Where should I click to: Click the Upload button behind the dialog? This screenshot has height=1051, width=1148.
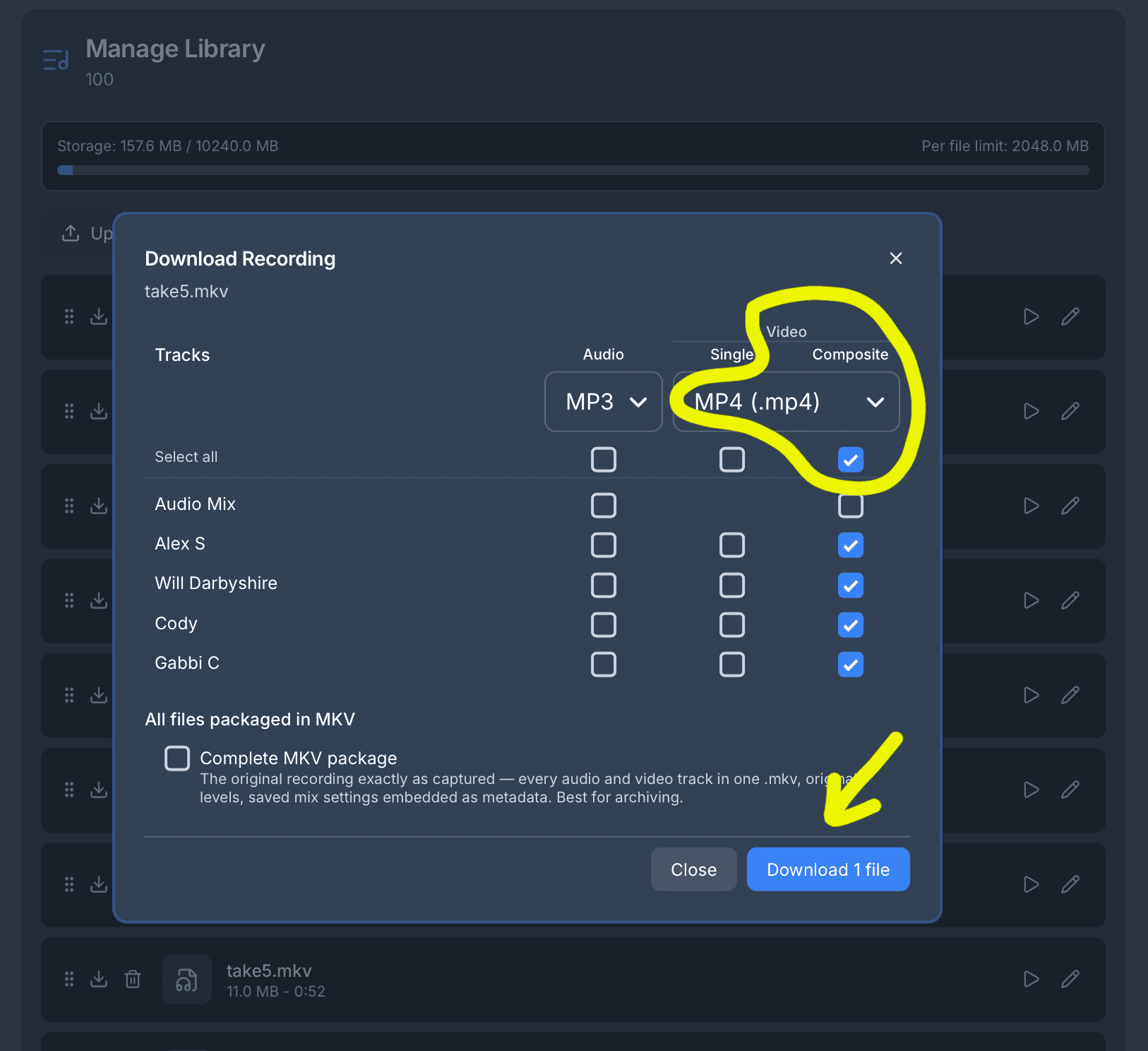pos(78,233)
